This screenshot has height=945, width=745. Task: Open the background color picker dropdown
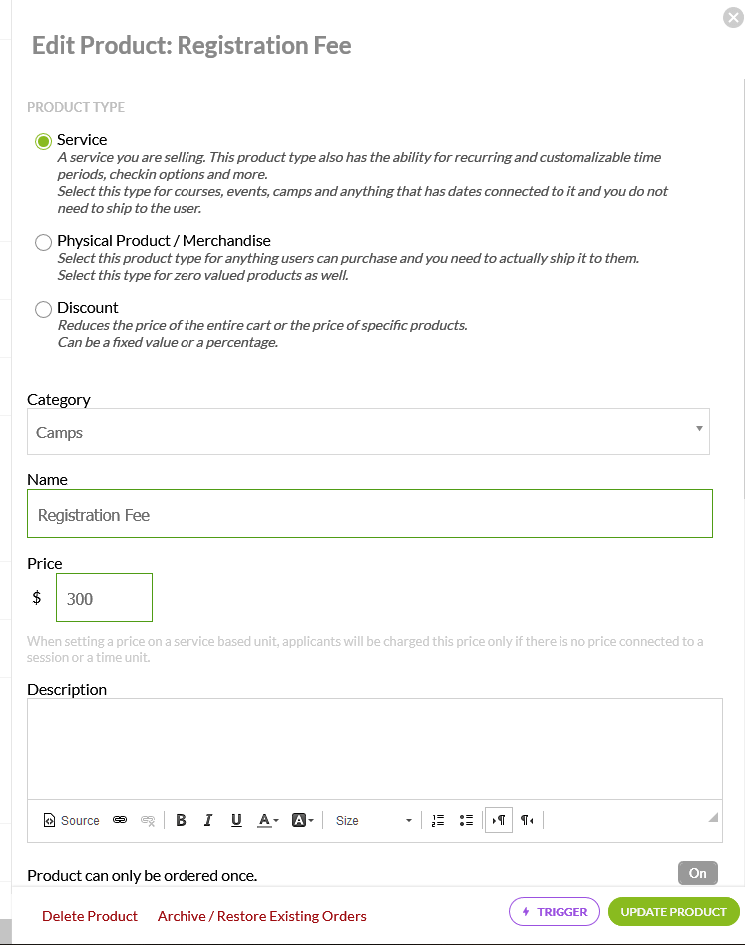(x=302, y=820)
